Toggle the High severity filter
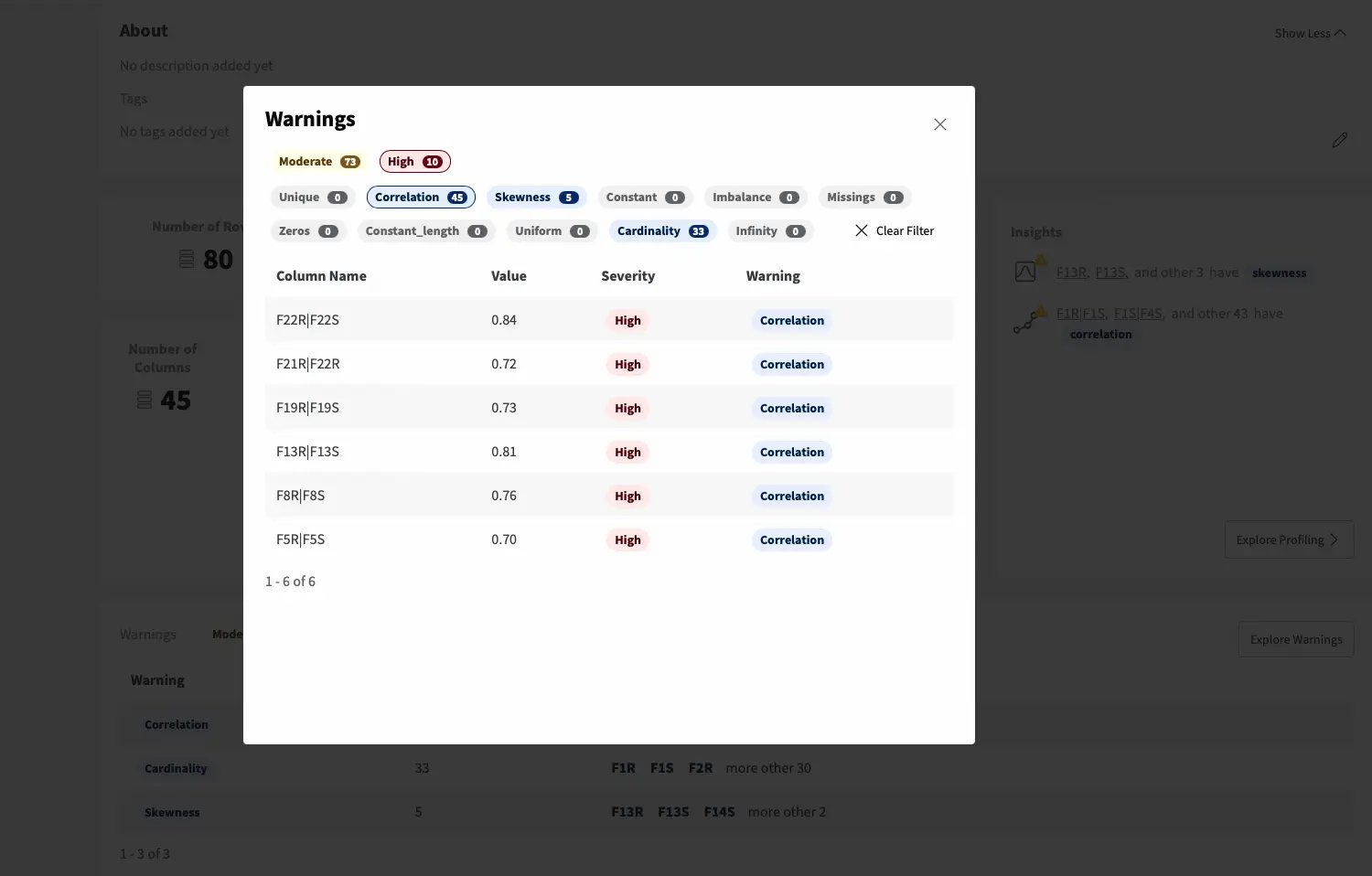 (414, 162)
